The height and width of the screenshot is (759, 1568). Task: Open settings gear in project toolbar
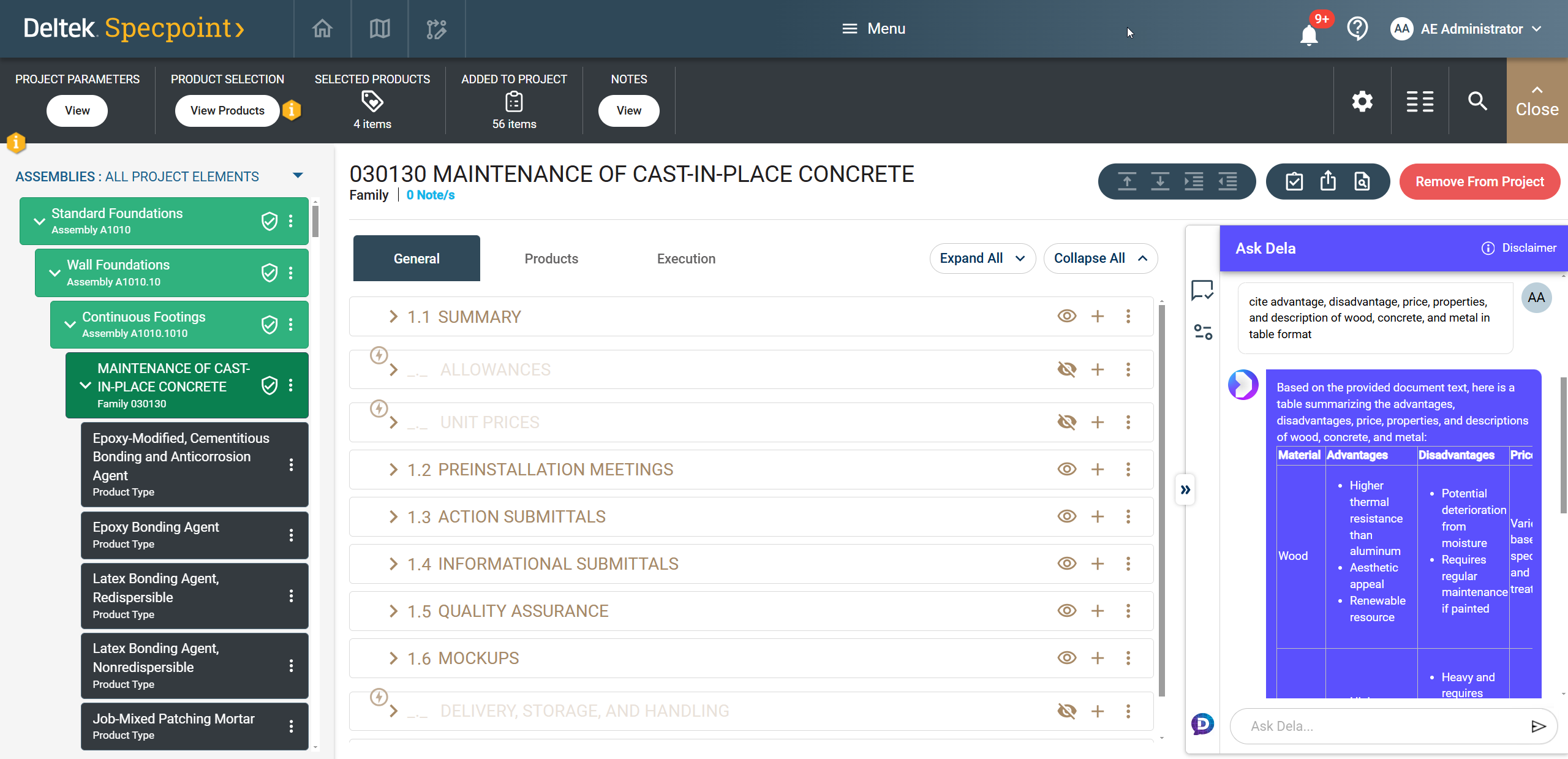1362,102
